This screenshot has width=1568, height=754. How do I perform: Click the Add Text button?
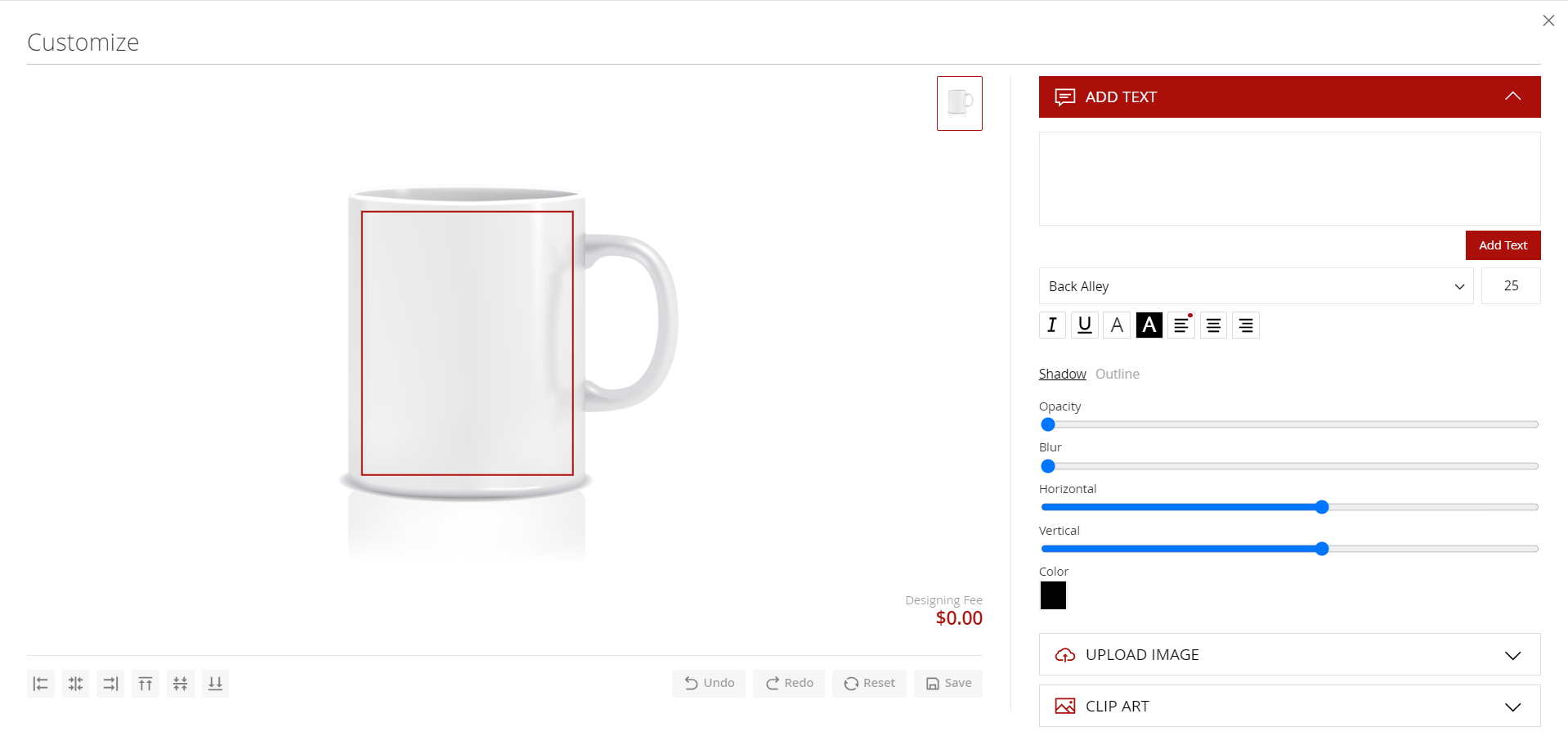point(1503,245)
